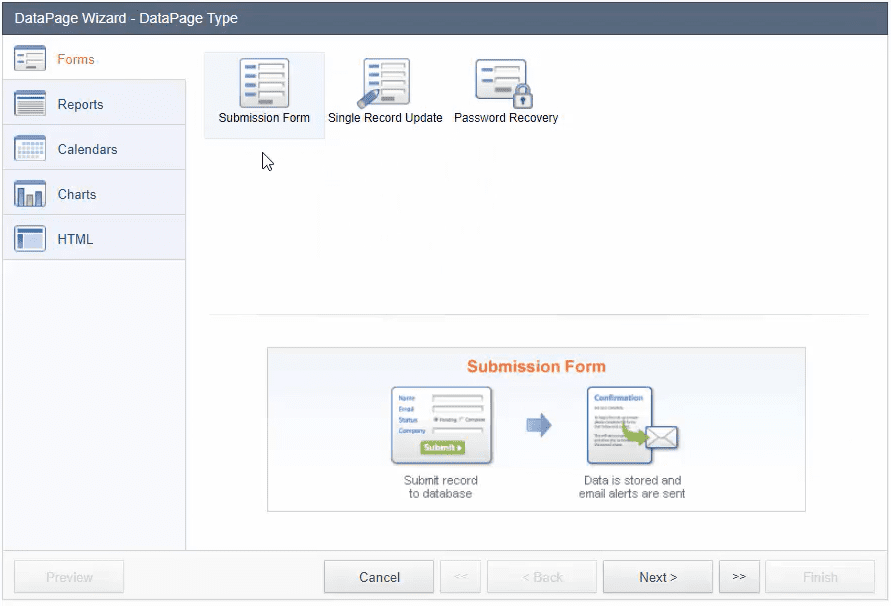Open the Calendars category text label
This screenshot has height=606, width=891.
tap(87, 150)
